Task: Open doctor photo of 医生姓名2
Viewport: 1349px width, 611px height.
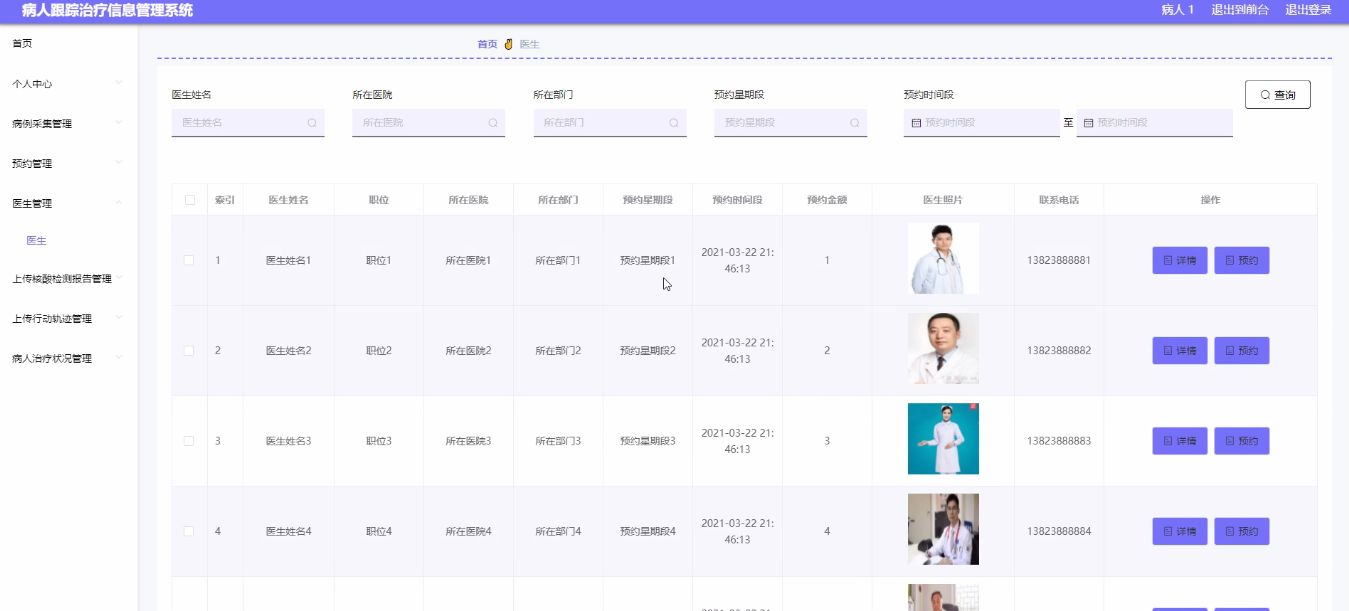Action: pos(943,349)
